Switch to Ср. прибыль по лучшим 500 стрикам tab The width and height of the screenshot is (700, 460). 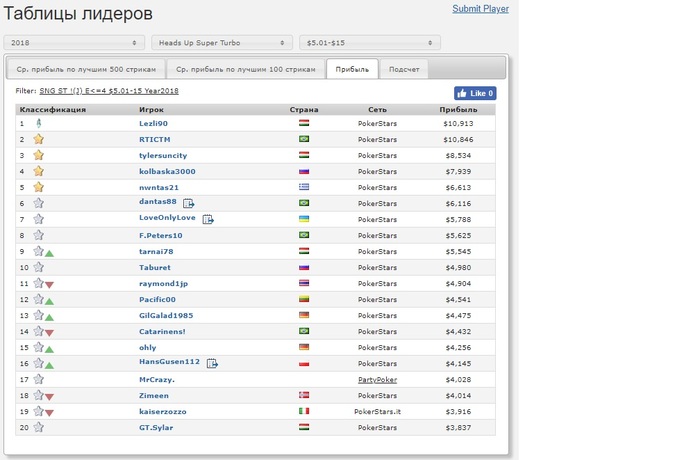click(86, 69)
